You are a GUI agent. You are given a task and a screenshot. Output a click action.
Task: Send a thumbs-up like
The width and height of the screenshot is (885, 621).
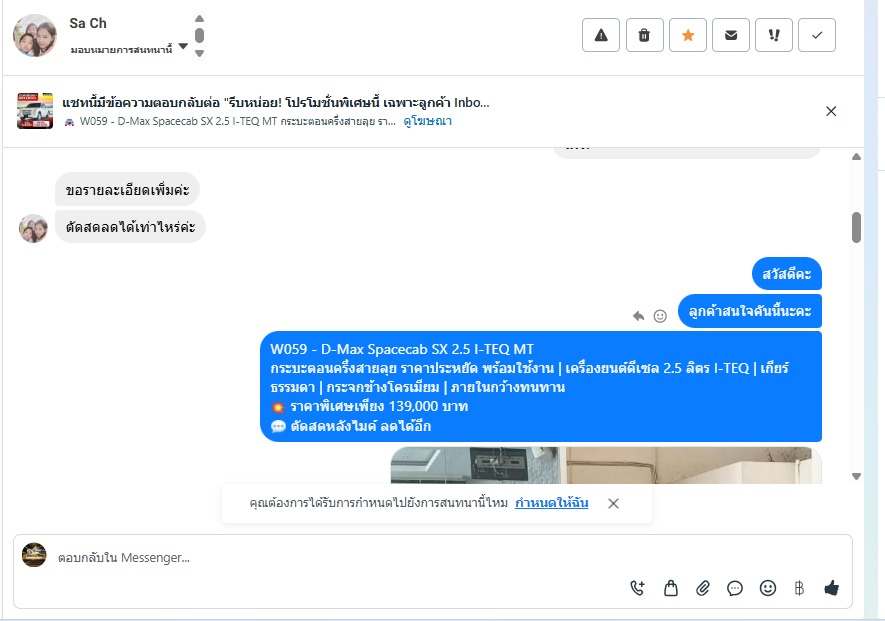(831, 588)
